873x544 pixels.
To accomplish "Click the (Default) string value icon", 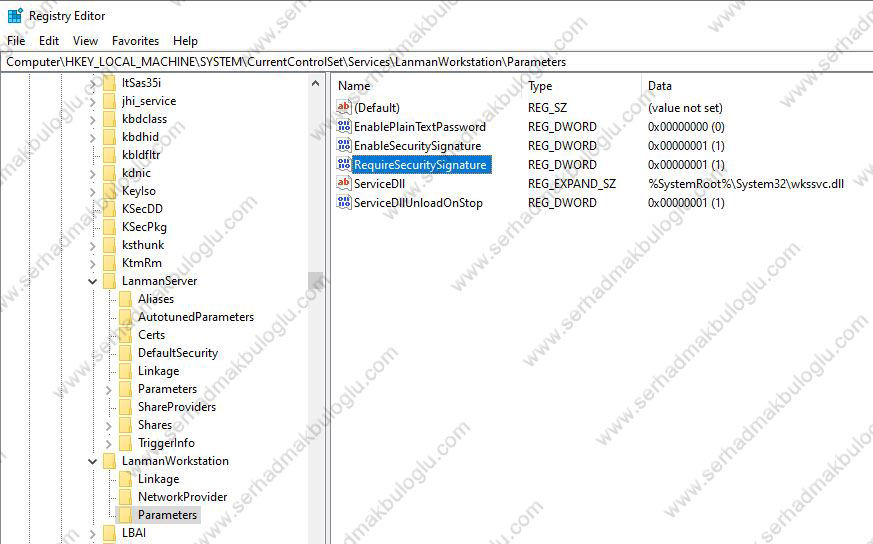I will (344, 108).
